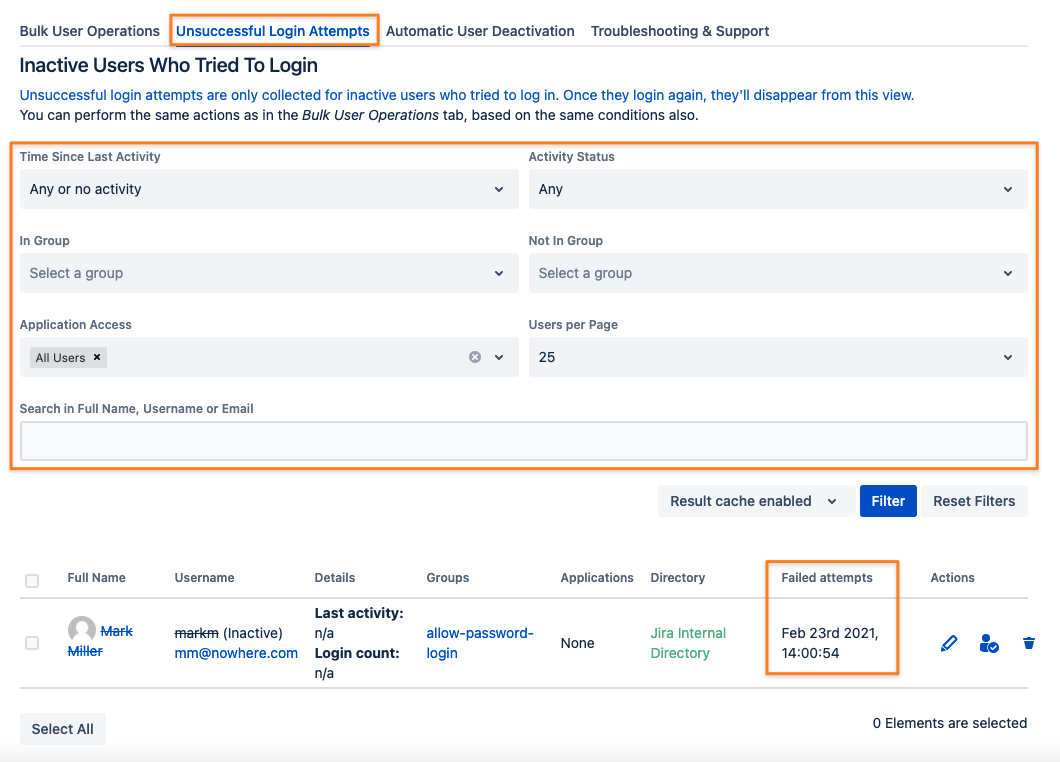
Task: Open Automatic User Deactivation tab
Action: pos(480,31)
